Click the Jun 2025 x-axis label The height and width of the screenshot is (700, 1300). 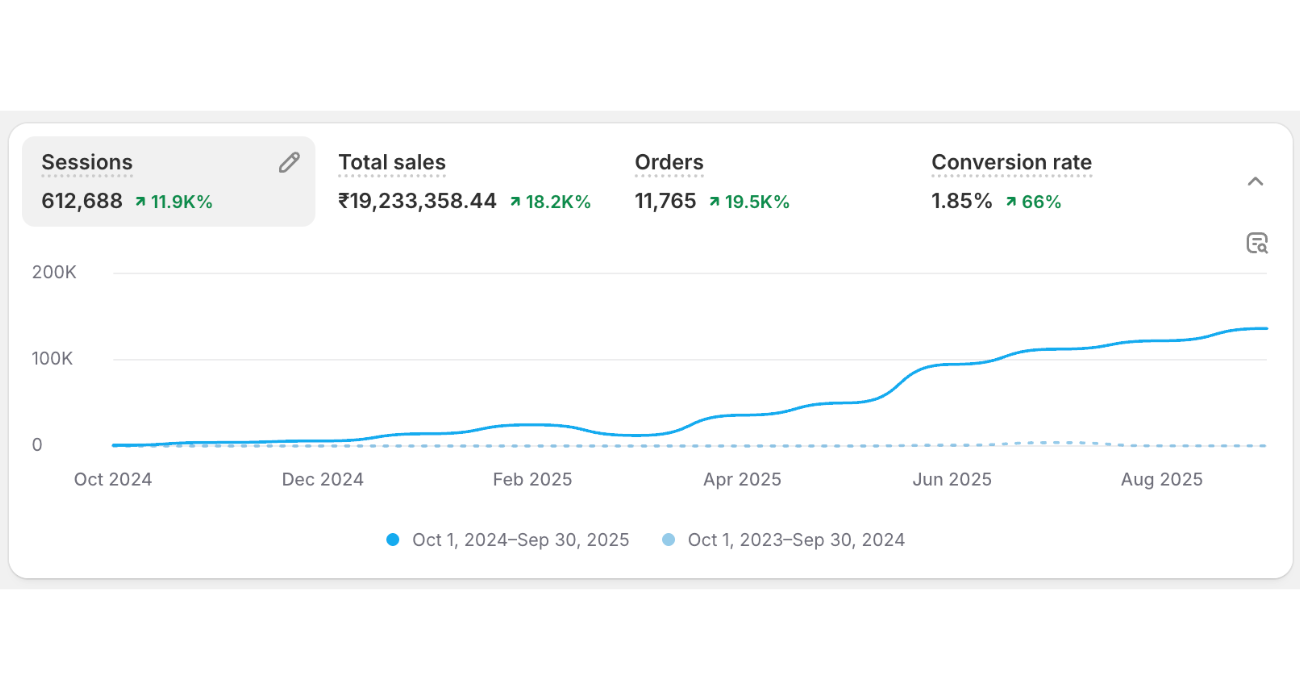point(952,480)
